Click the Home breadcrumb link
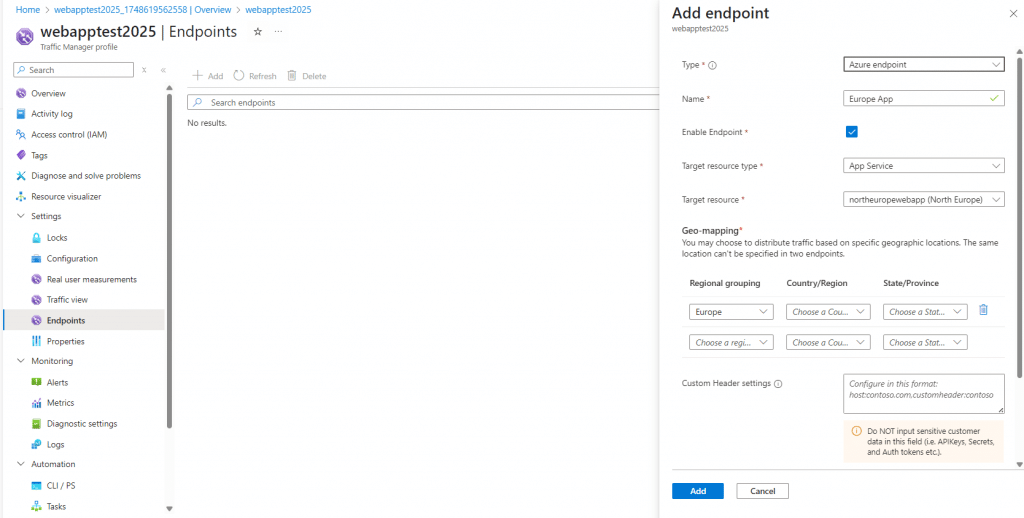 coord(27,9)
